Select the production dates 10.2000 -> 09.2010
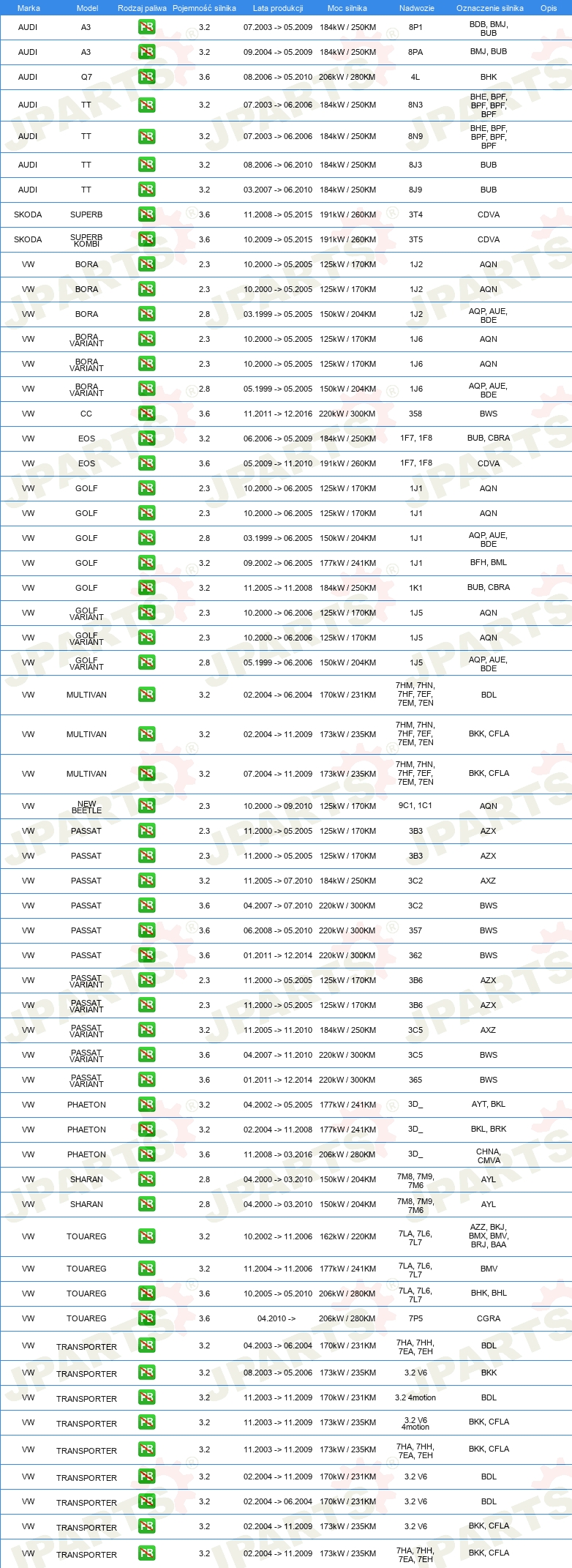Image resolution: width=572 pixels, height=1568 pixels. pyautogui.click(x=278, y=806)
